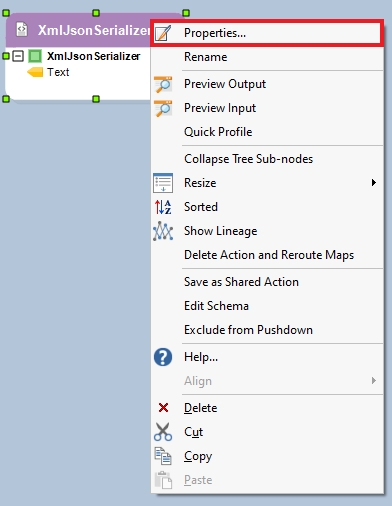Click the Preview Input magnifier icon

163,108
